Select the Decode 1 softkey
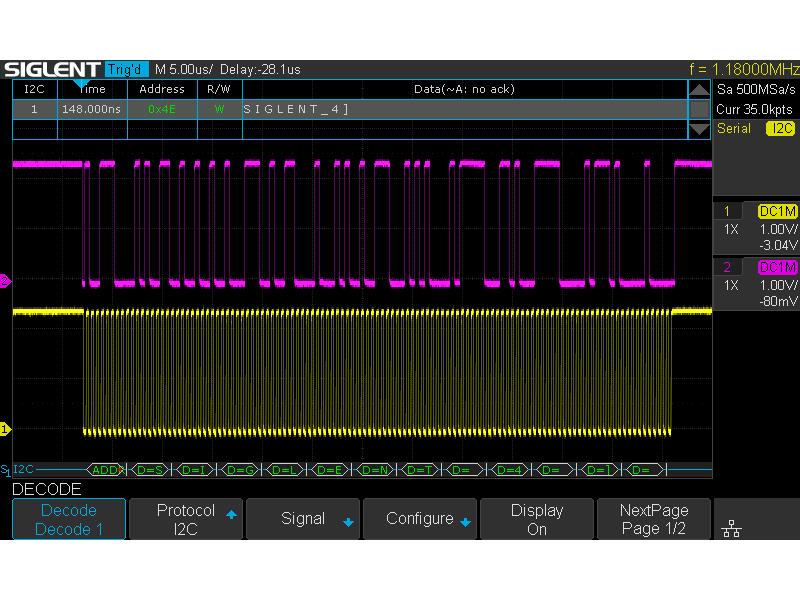The image size is (800, 600). click(69, 519)
